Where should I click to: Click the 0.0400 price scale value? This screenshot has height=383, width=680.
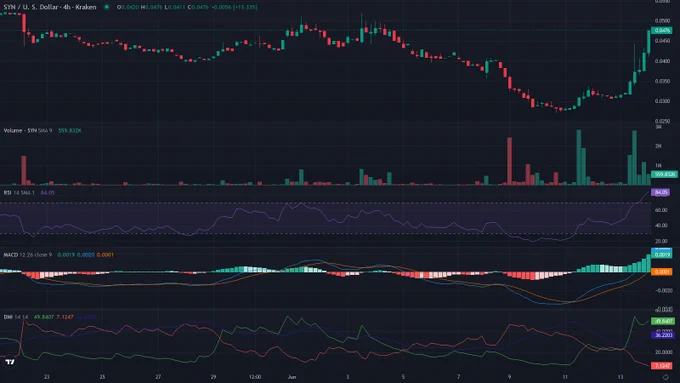(662, 61)
